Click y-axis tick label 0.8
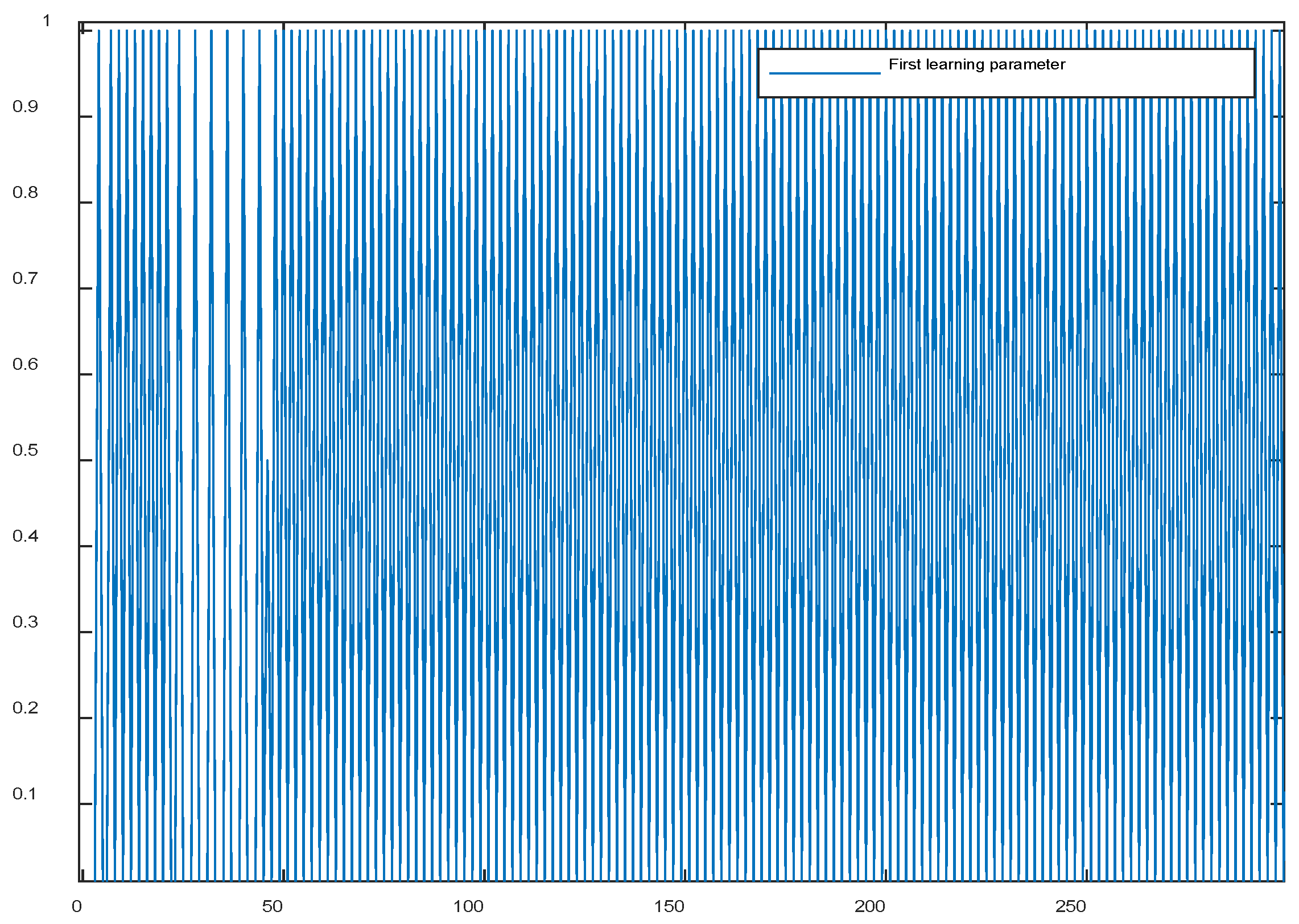 point(25,192)
